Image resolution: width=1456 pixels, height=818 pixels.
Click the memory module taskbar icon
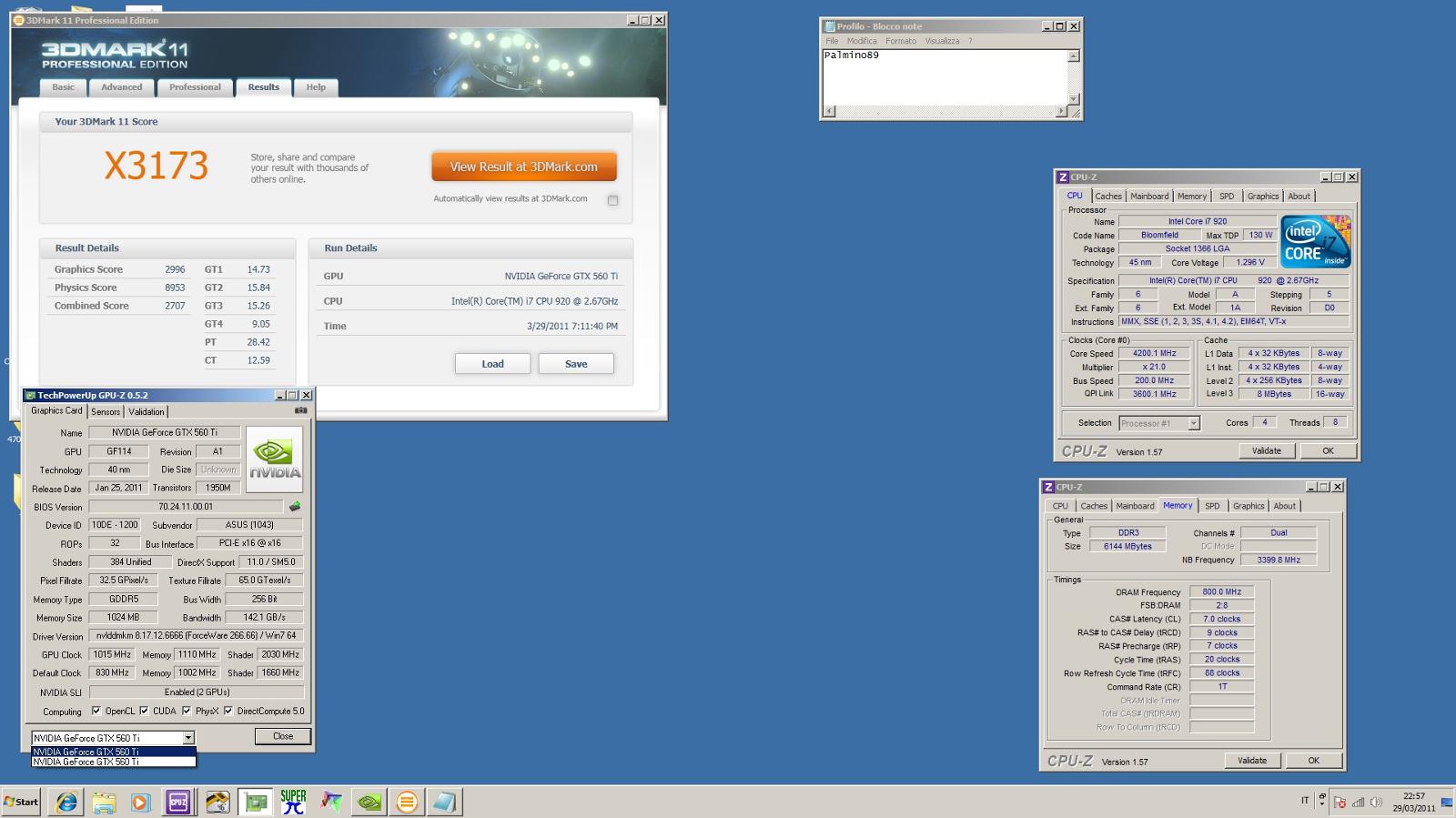pos(217,802)
